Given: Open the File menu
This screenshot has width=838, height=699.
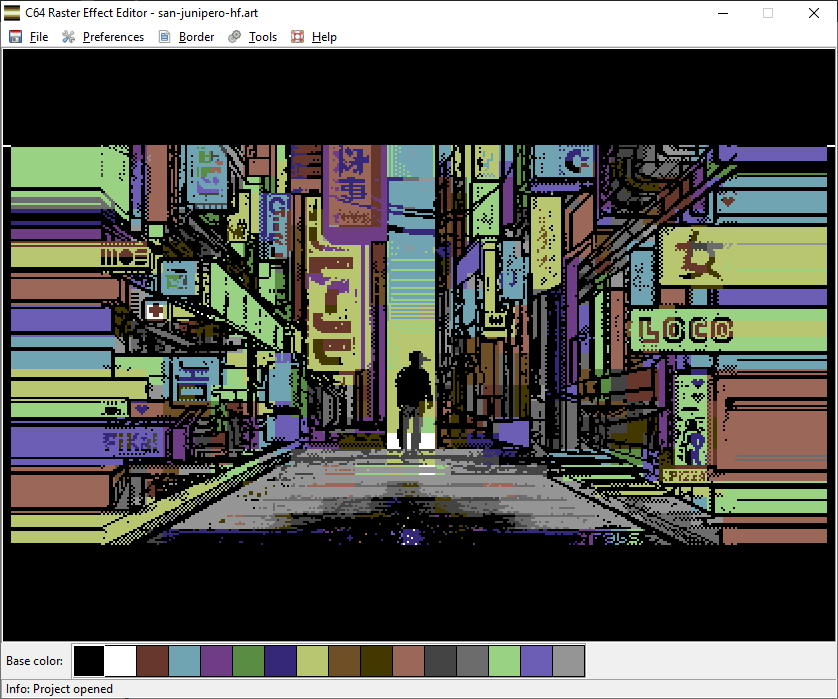Looking at the screenshot, I should click(x=38, y=37).
